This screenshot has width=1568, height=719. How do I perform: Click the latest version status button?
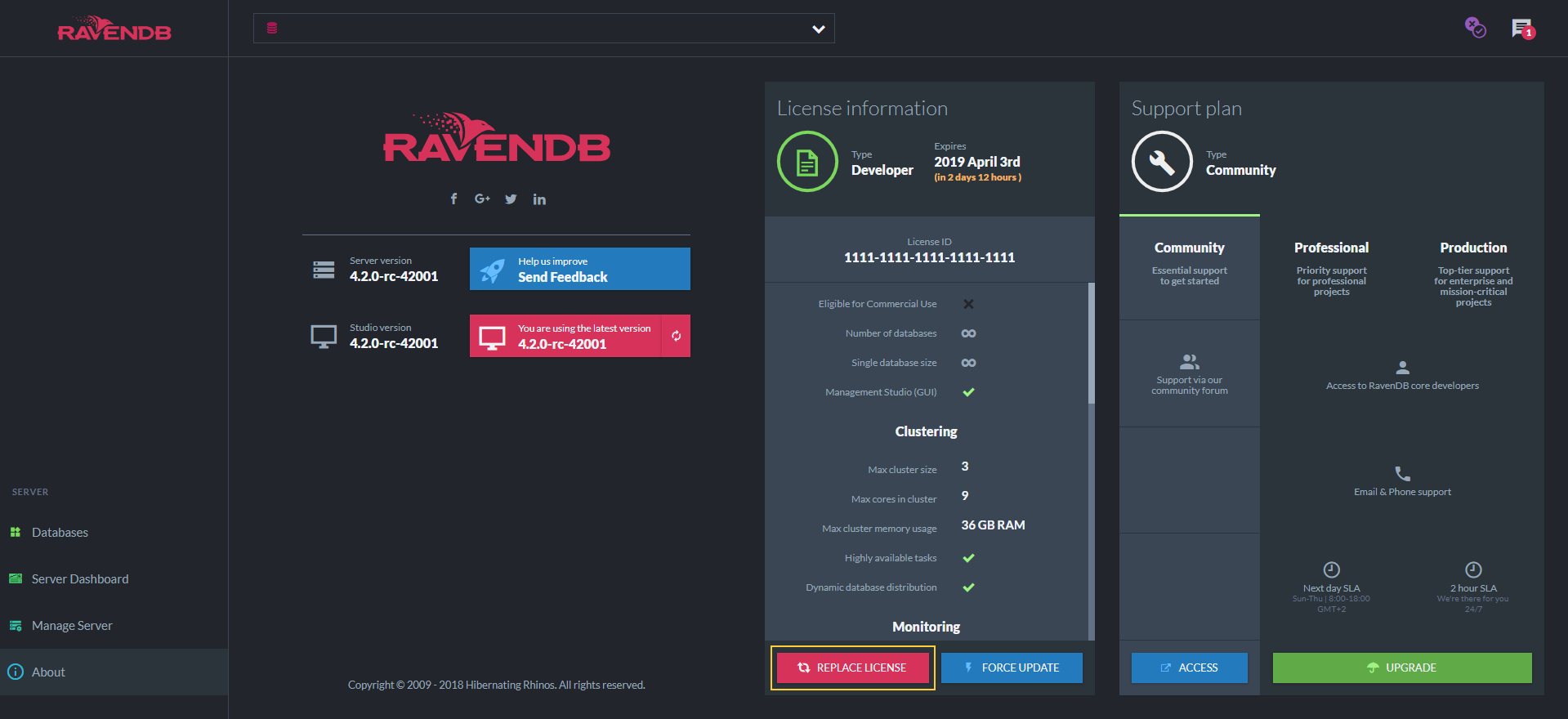click(565, 336)
